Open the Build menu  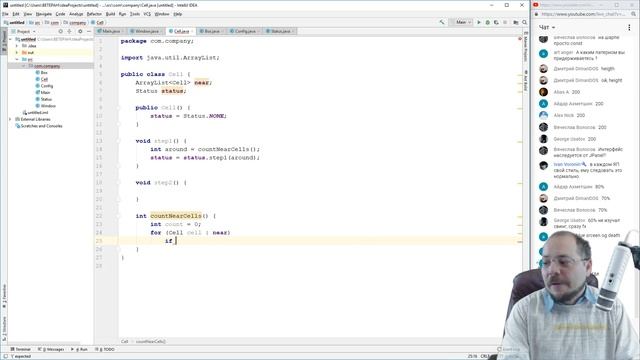point(111,14)
